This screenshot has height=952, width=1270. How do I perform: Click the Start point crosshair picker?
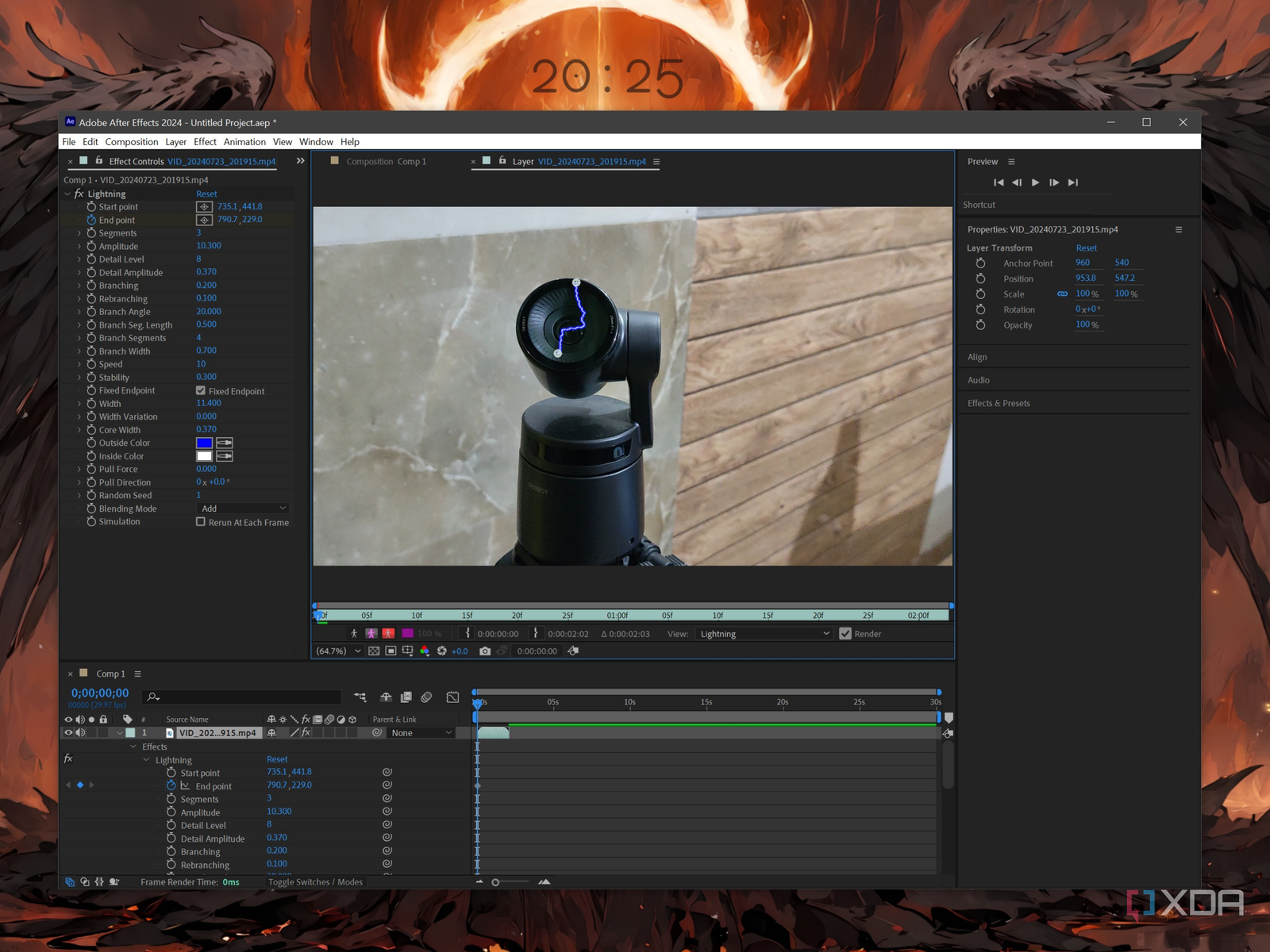tap(204, 206)
